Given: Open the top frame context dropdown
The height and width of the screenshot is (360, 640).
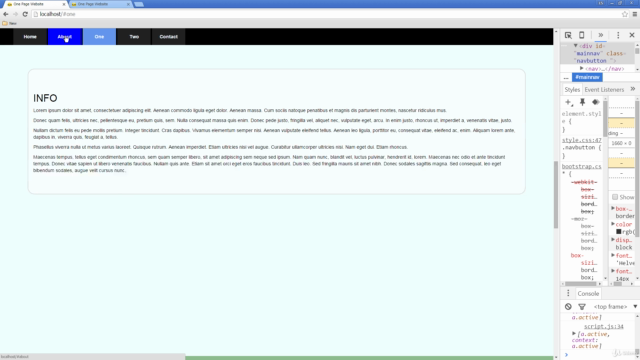Looking at the screenshot, I should tap(615, 307).
